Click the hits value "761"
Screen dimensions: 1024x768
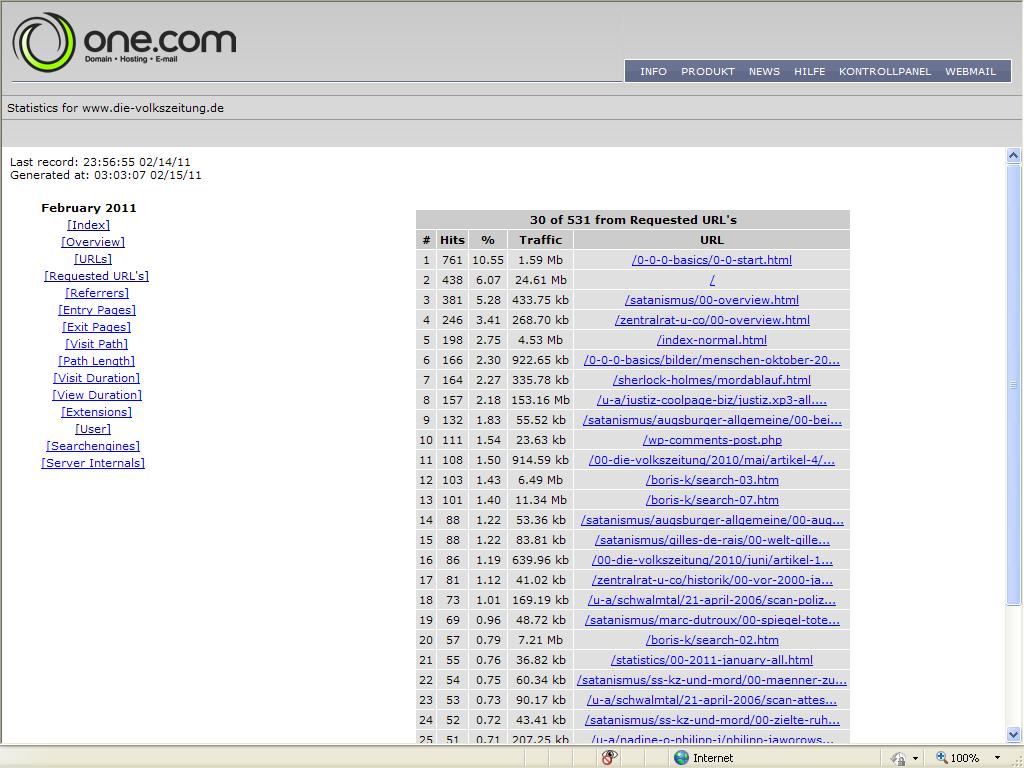(452, 260)
